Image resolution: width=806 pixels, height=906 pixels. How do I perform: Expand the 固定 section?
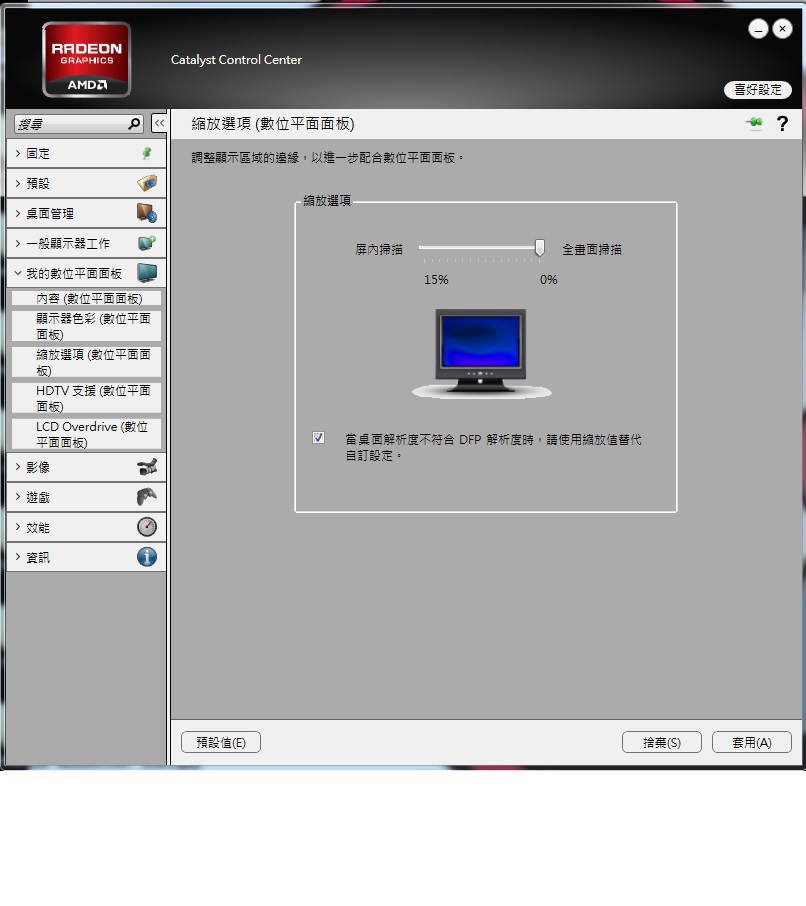tap(18, 153)
